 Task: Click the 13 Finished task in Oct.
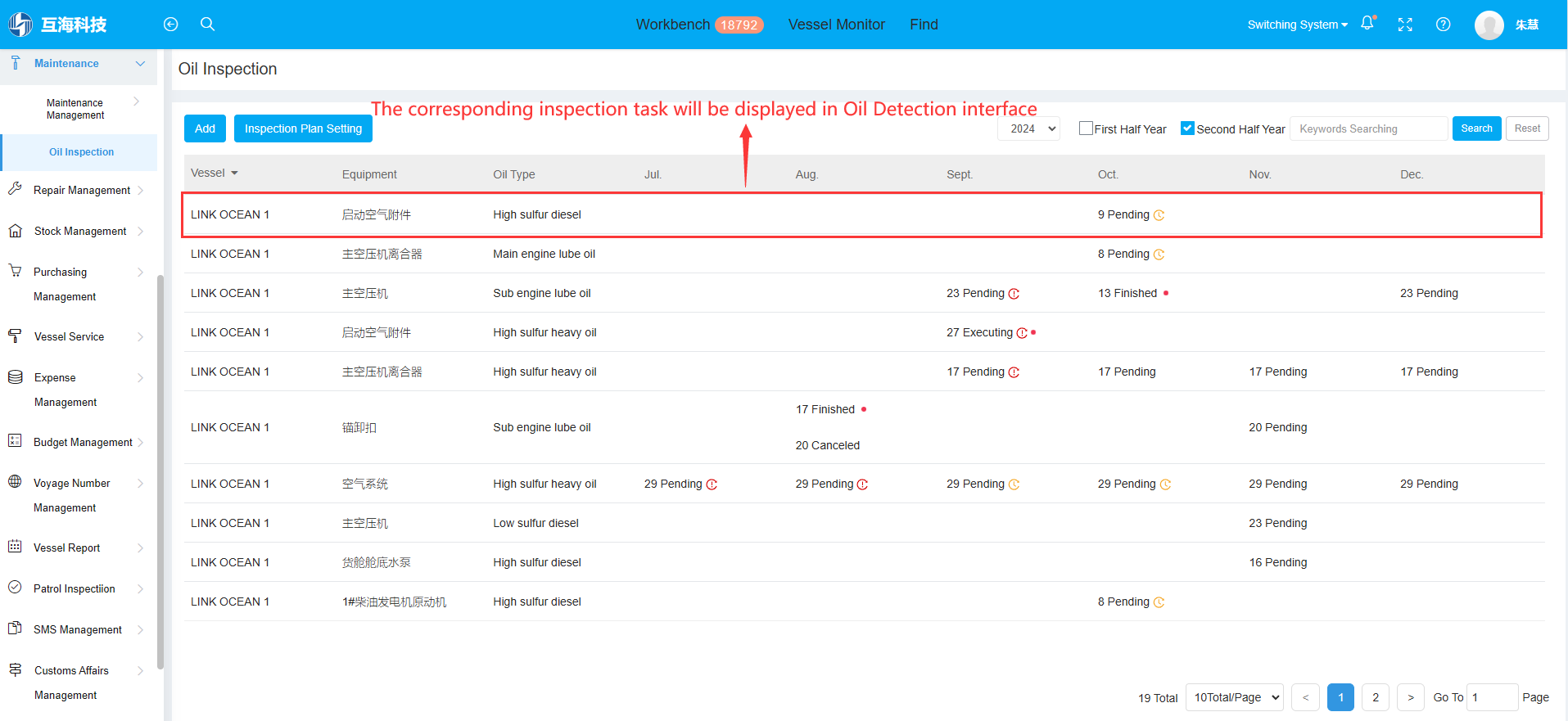pyautogui.click(x=1127, y=293)
